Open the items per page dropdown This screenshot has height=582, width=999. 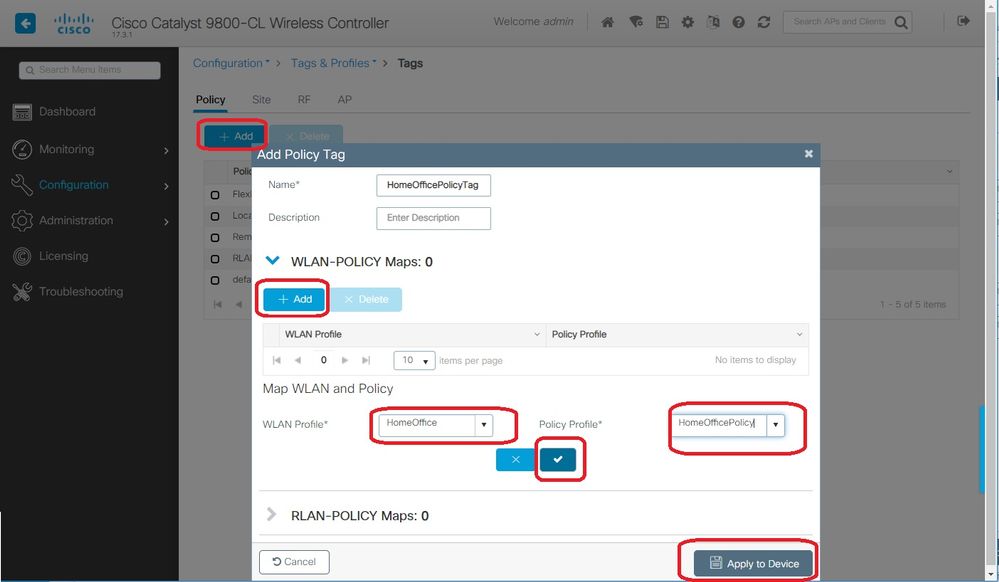(x=414, y=360)
